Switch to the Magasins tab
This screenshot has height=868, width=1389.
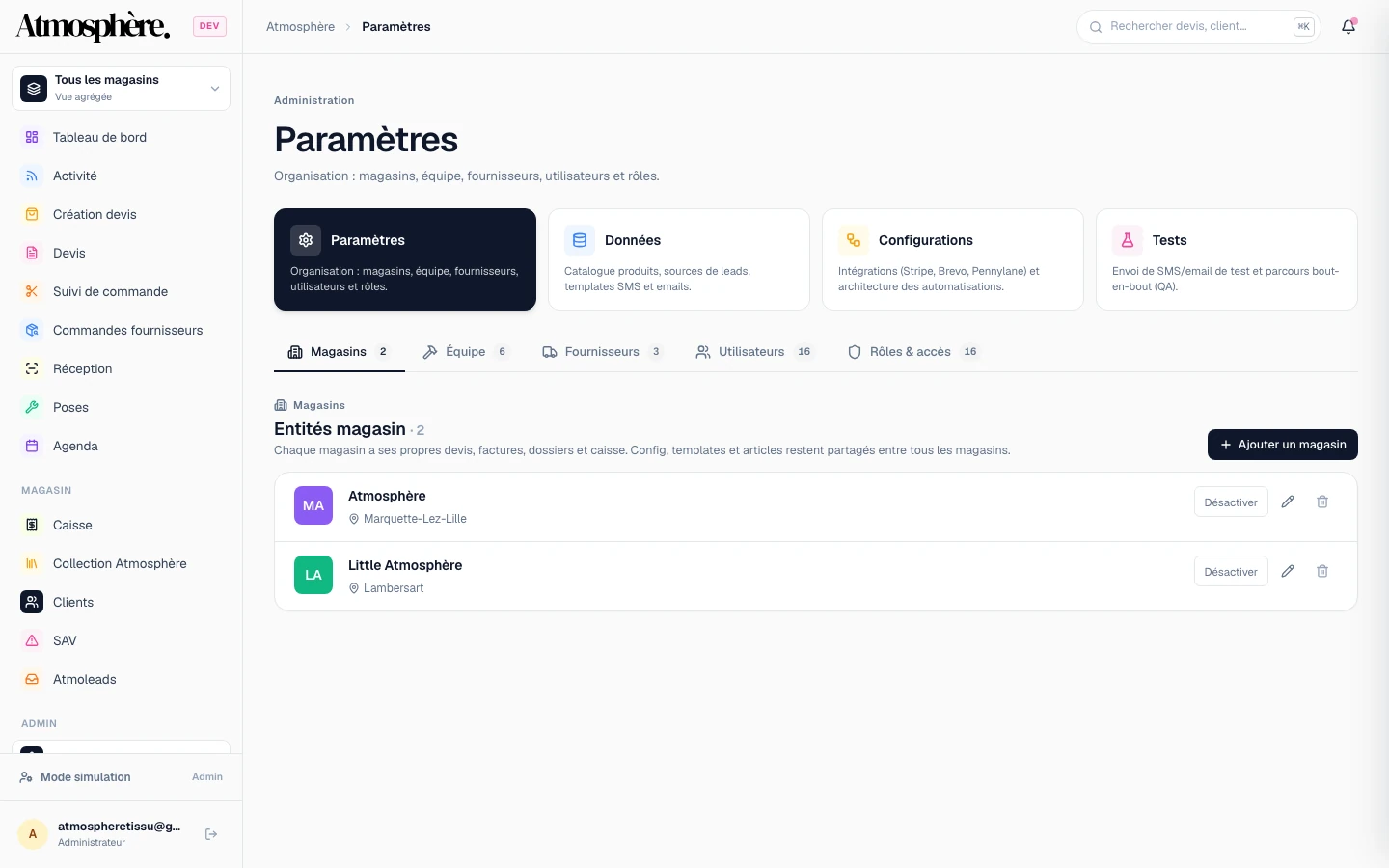tap(339, 352)
